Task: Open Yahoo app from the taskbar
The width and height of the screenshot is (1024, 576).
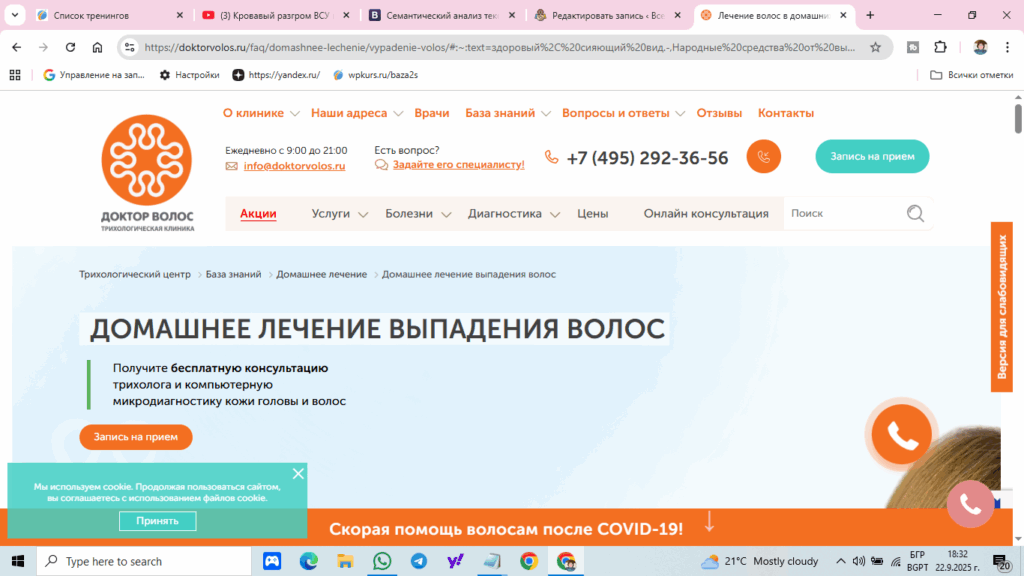Action: pyautogui.click(x=455, y=561)
